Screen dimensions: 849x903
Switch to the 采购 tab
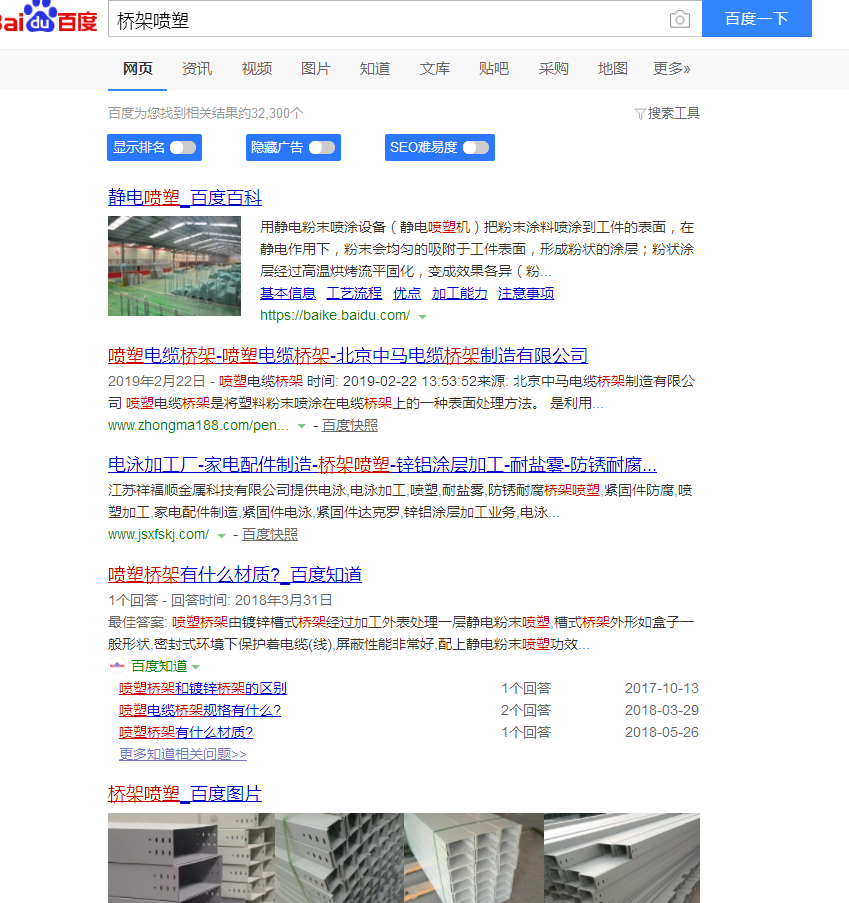click(554, 69)
